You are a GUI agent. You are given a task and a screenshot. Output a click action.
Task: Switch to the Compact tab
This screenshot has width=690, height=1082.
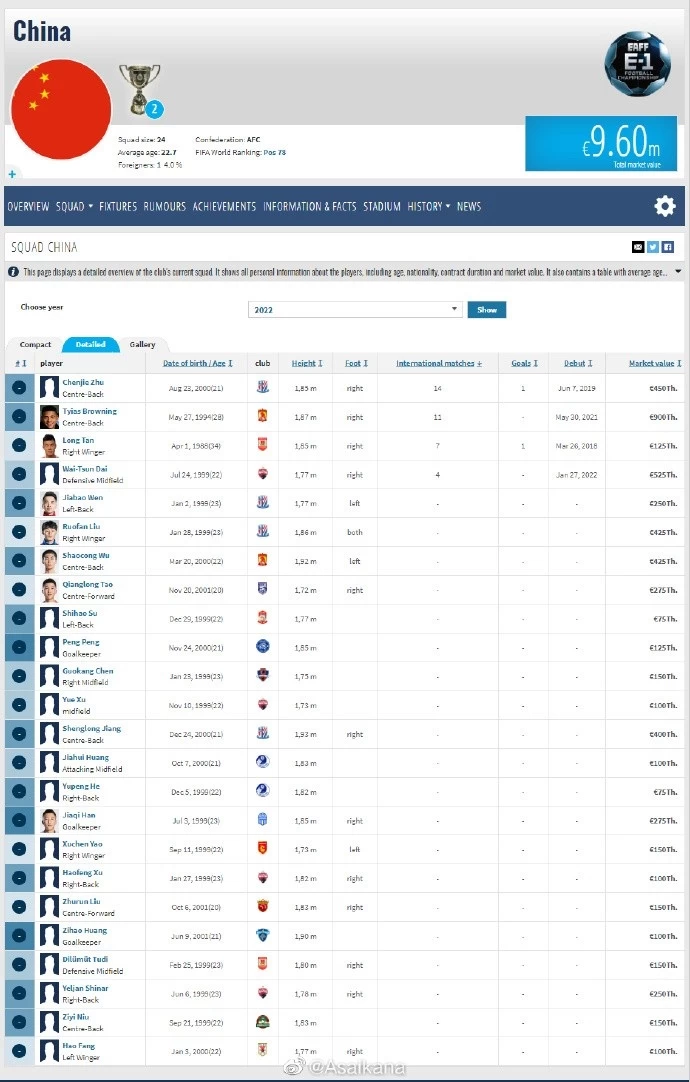pyautogui.click(x=35, y=344)
